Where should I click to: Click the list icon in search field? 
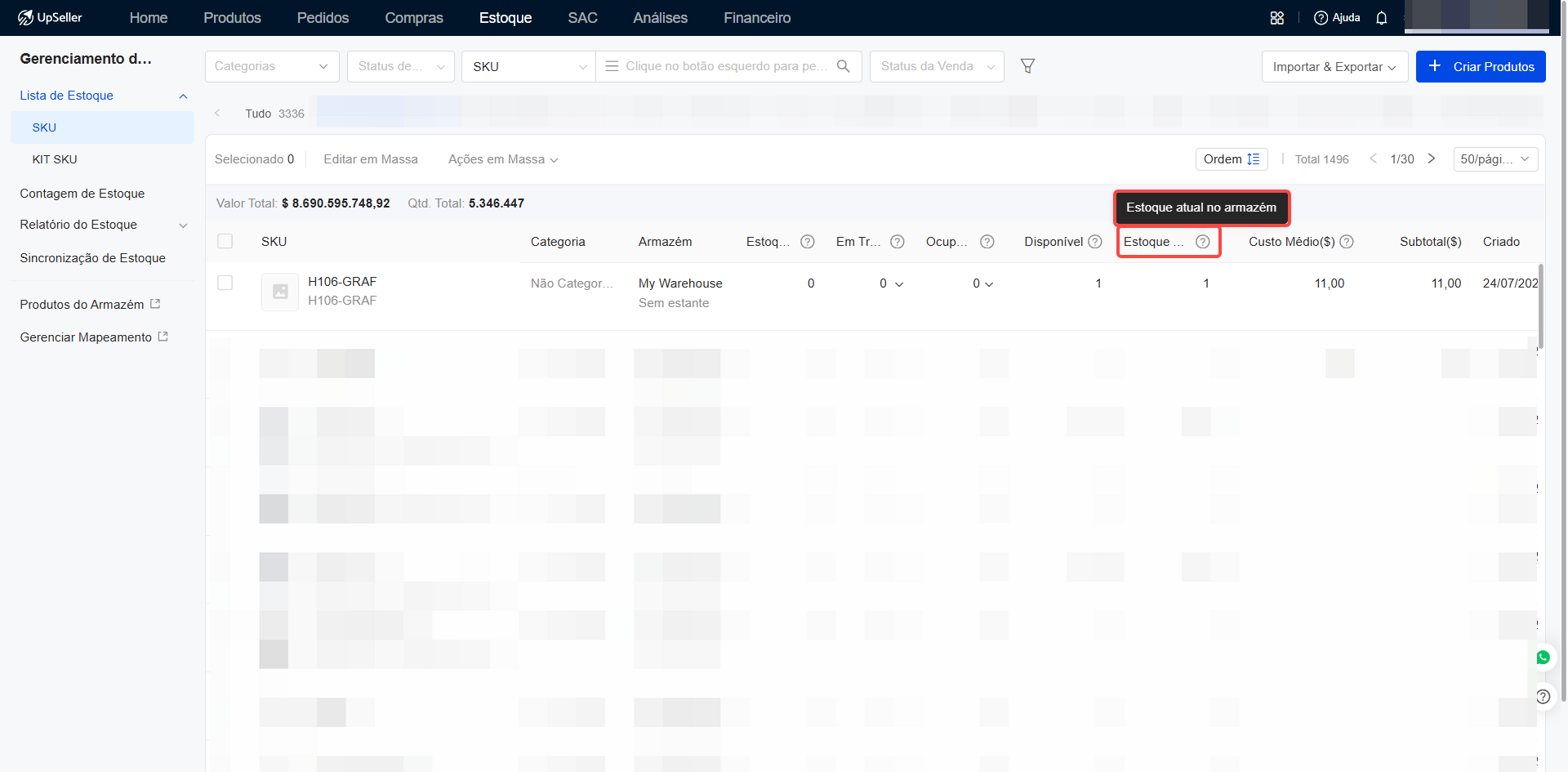(x=612, y=66)
